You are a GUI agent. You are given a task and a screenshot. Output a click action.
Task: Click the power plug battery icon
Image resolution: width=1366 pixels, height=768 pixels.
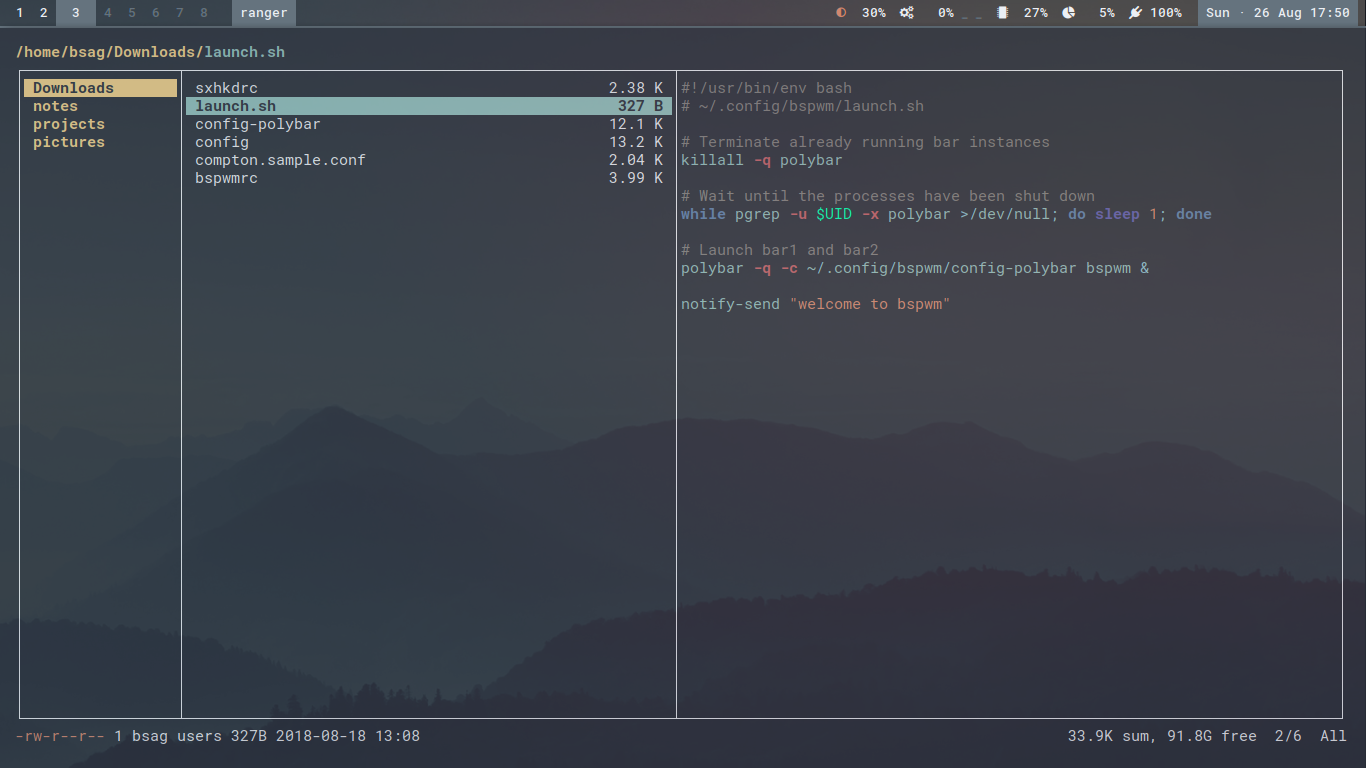click(1135, 13)
